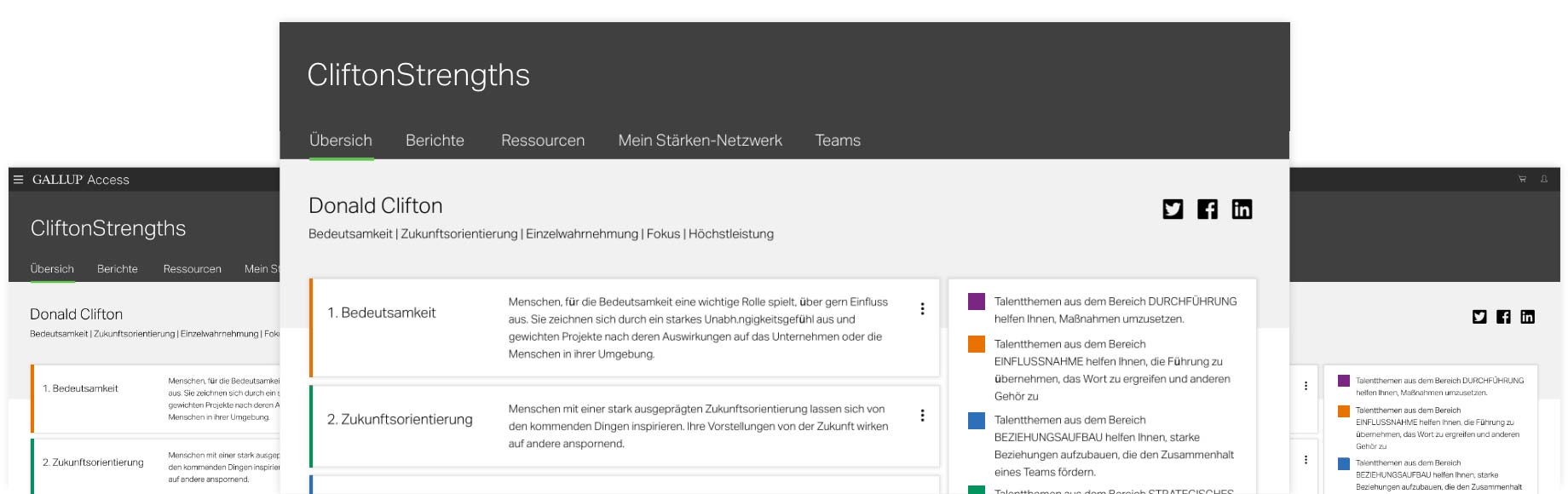1568x494 pixels.
Task: Click the orange legend swatch in background window
Action: point(1344,411)
